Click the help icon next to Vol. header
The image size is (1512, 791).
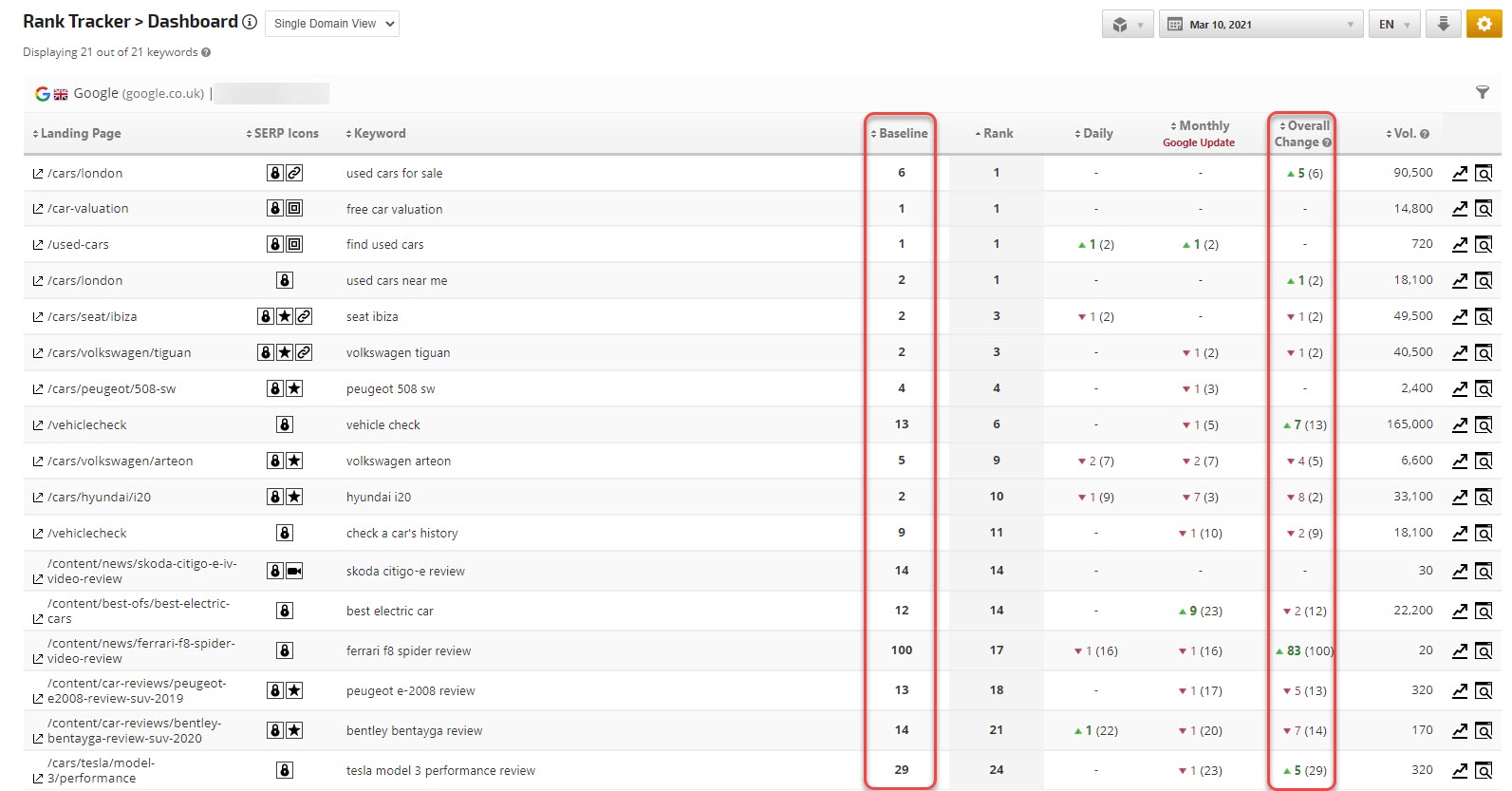tap(1424, 134)
